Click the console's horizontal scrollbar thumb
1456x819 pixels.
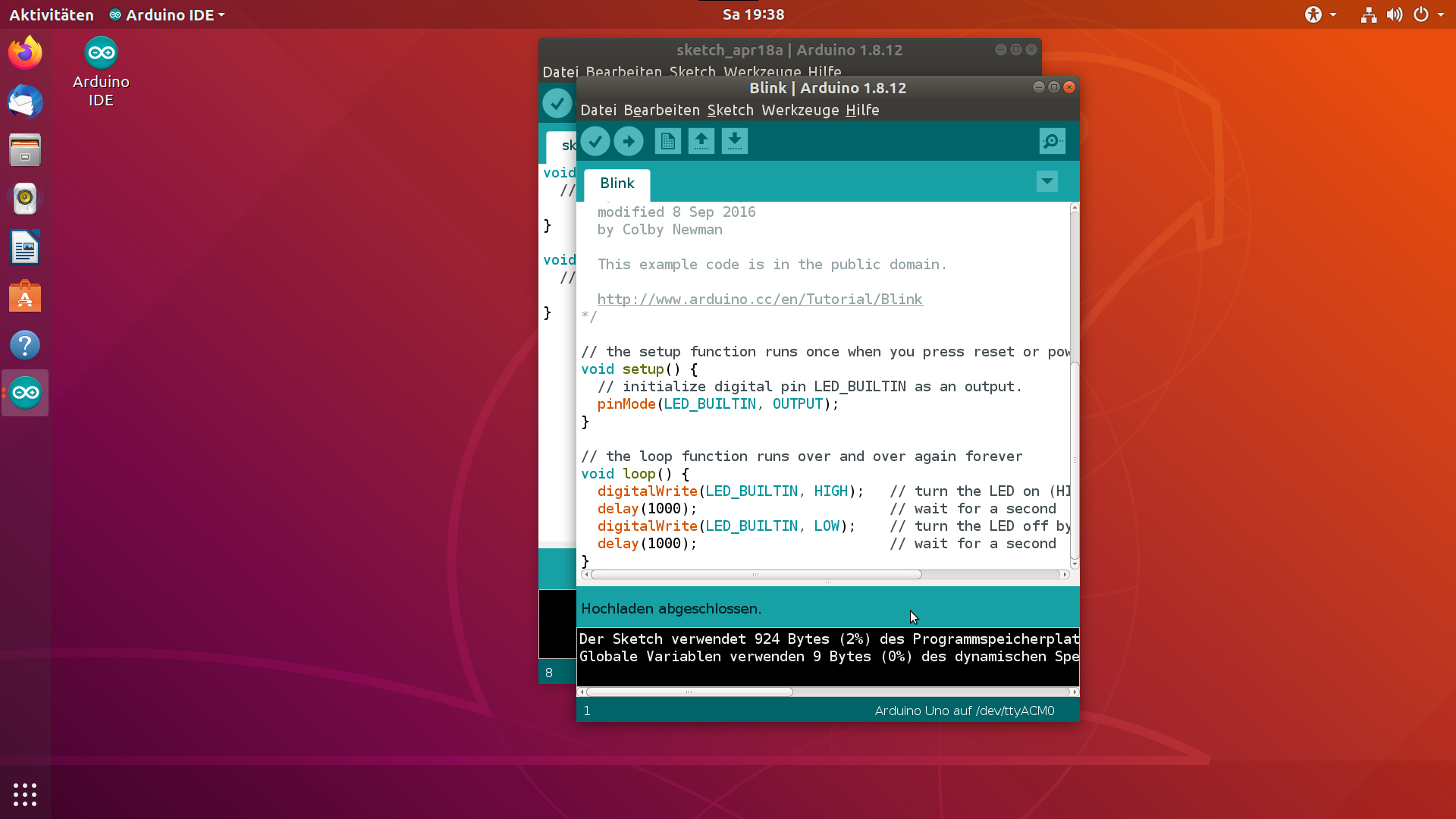689,692
